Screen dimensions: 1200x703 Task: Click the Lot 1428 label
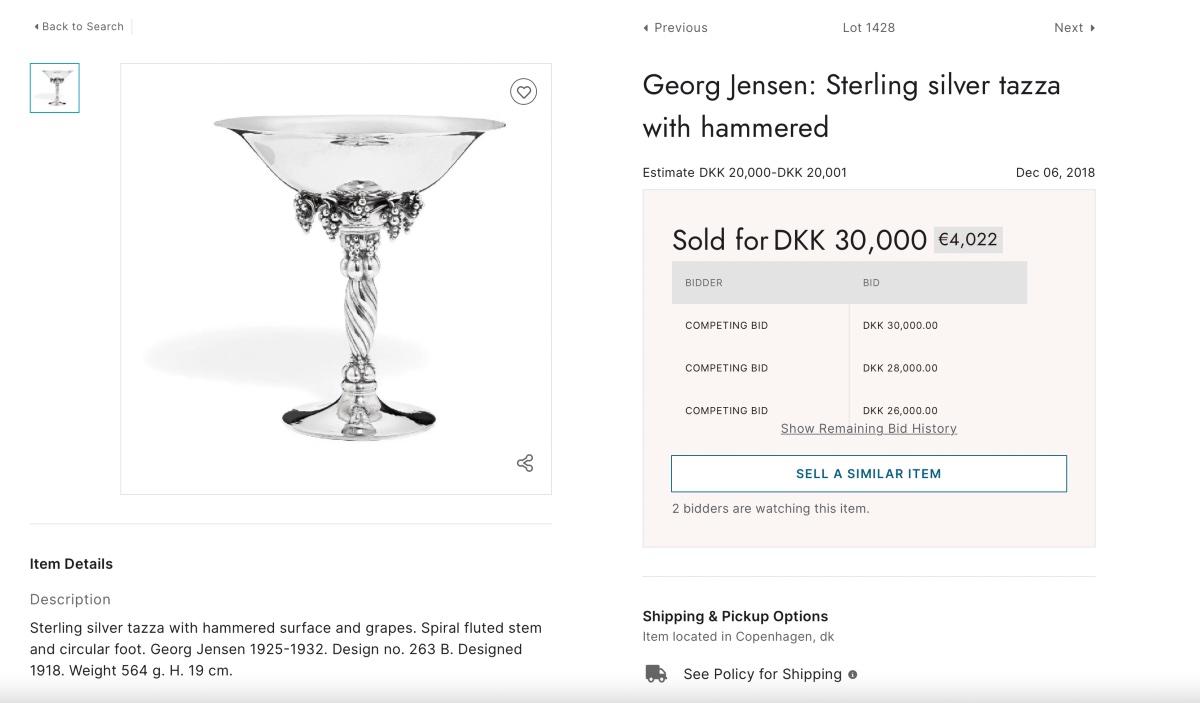point(868,28)
